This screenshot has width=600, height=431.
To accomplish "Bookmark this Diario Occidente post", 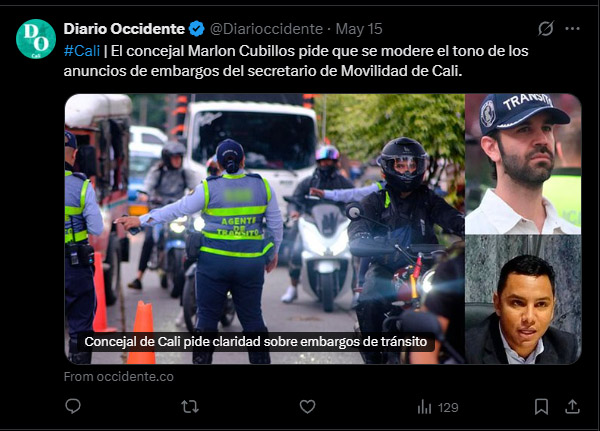I will pos(541,407).
